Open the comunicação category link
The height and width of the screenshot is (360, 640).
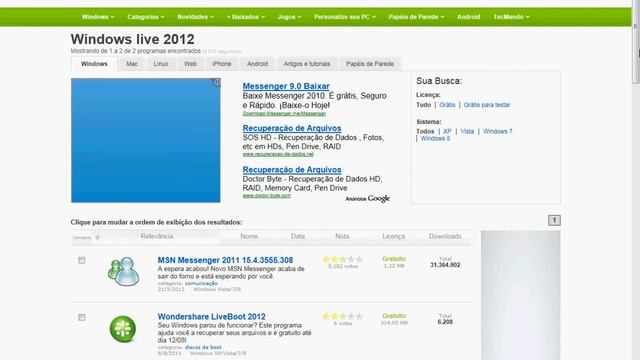pyautogui.click(x=201, y=283)
